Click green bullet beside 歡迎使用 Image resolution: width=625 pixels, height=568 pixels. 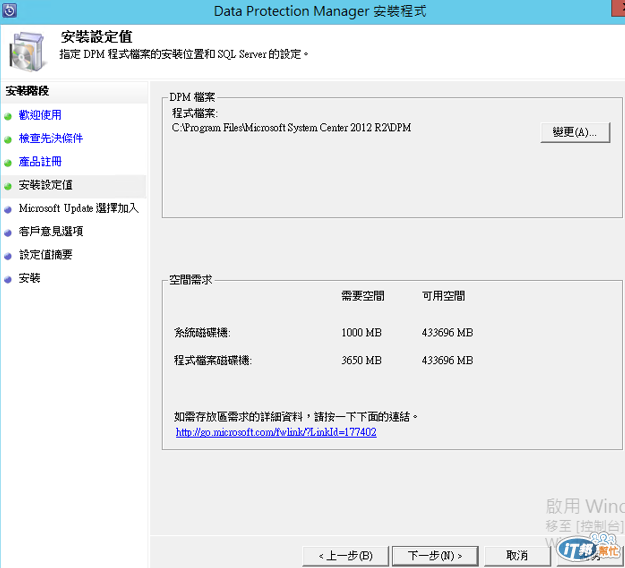pyautogui.click(x=8, y=116)
